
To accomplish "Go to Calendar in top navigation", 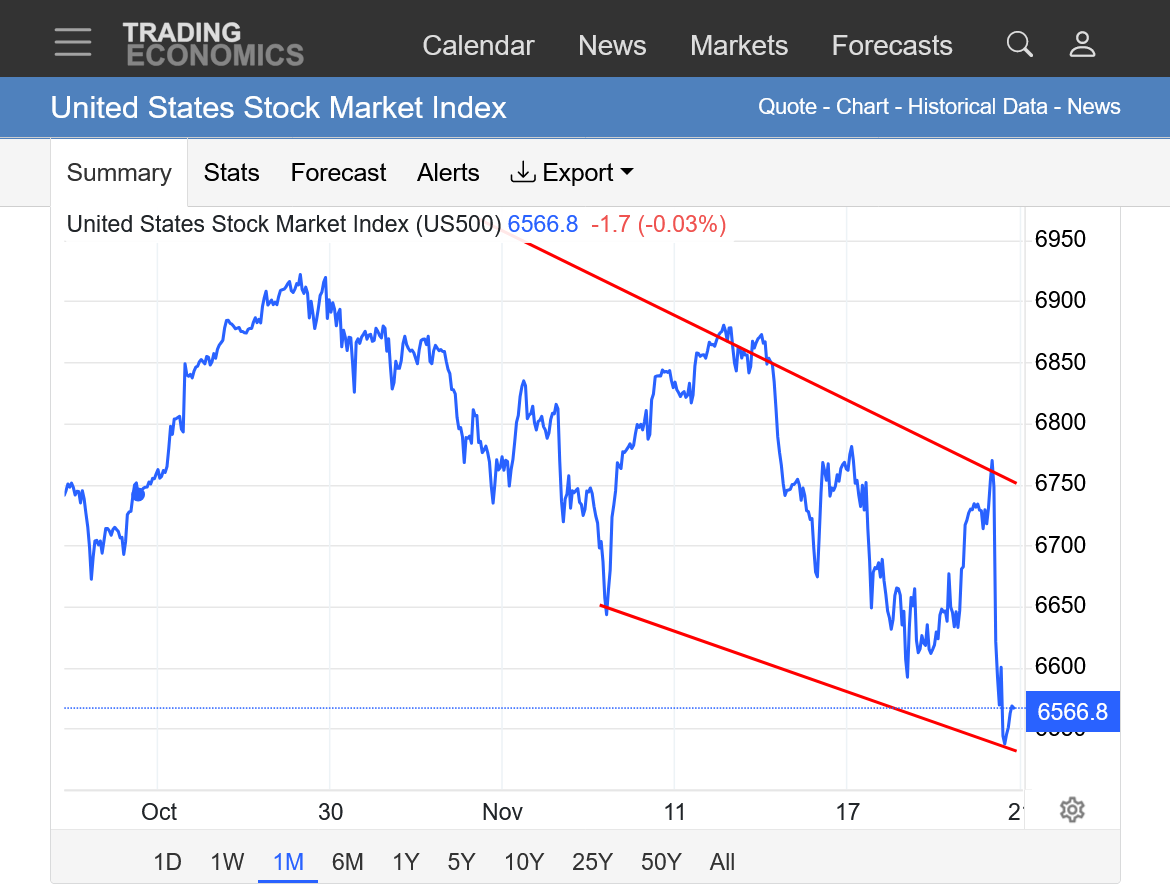I will click(x=478, y=46).
